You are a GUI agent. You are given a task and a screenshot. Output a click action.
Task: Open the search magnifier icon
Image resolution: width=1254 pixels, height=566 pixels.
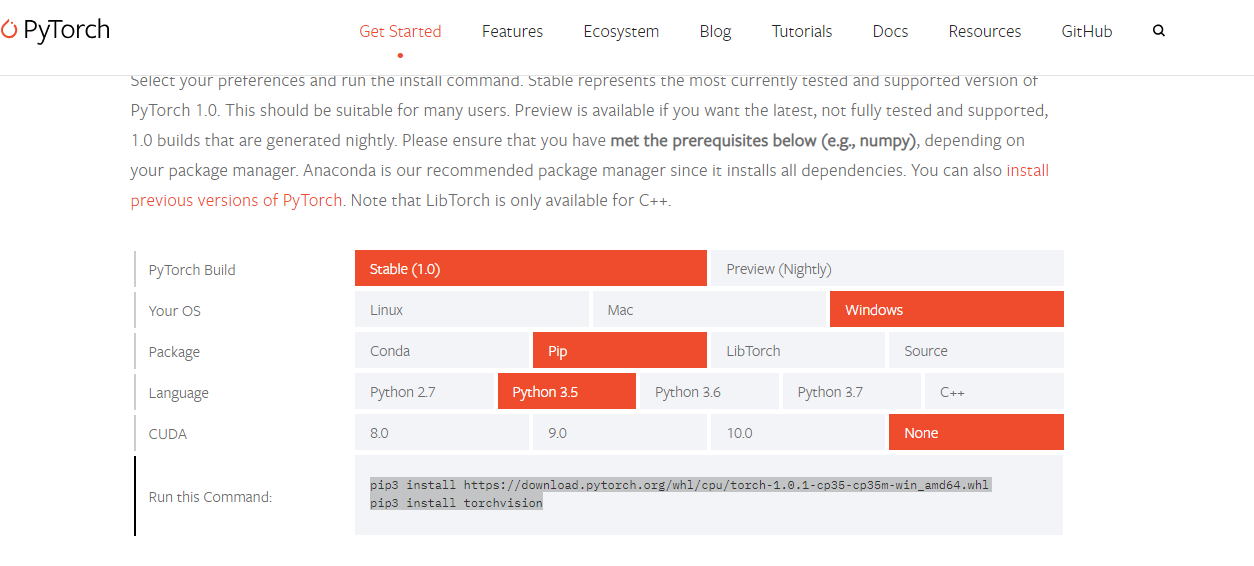pyautogui.click(x=1159, y=31)
